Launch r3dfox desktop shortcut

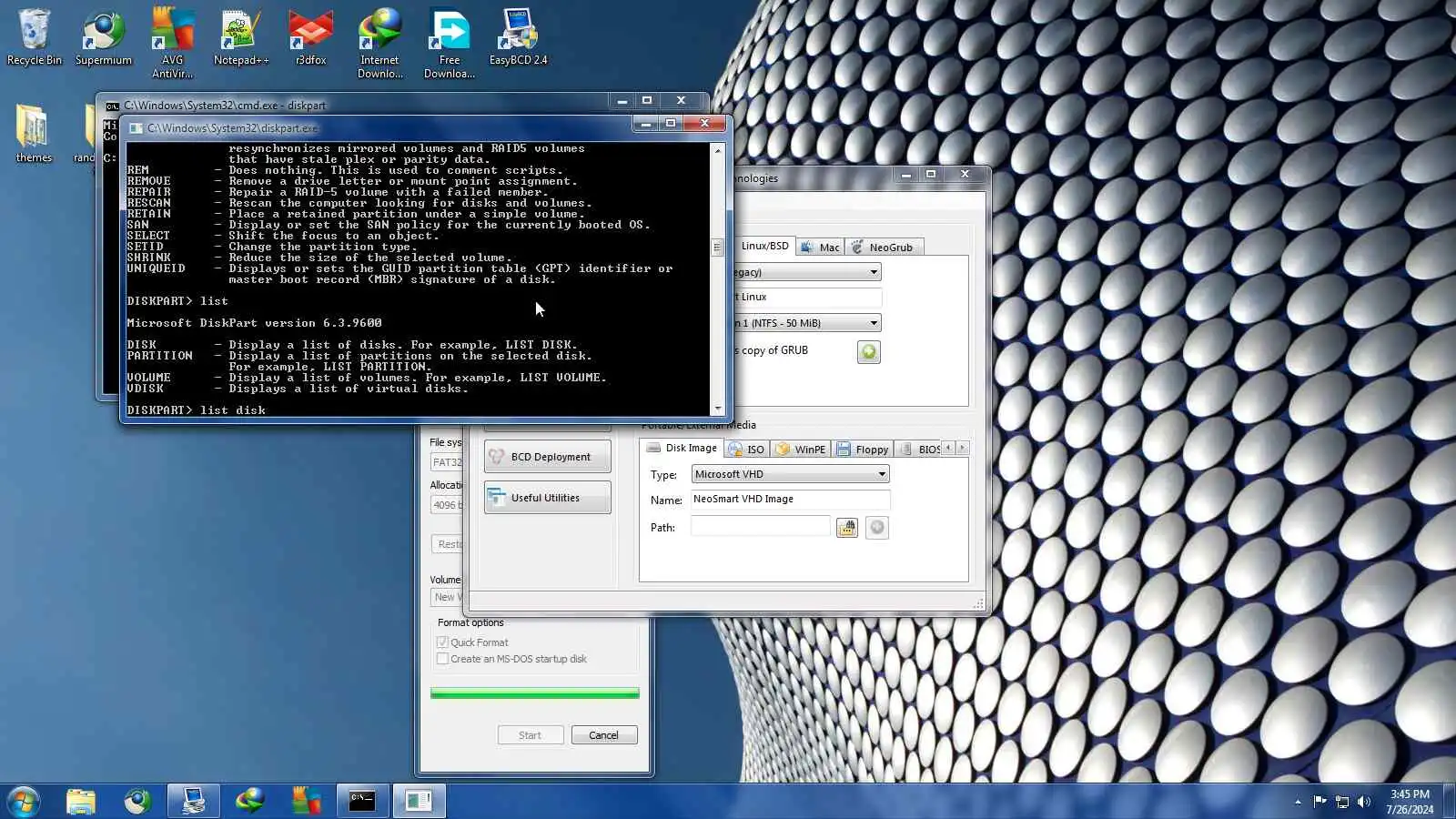tap(310, 37)
